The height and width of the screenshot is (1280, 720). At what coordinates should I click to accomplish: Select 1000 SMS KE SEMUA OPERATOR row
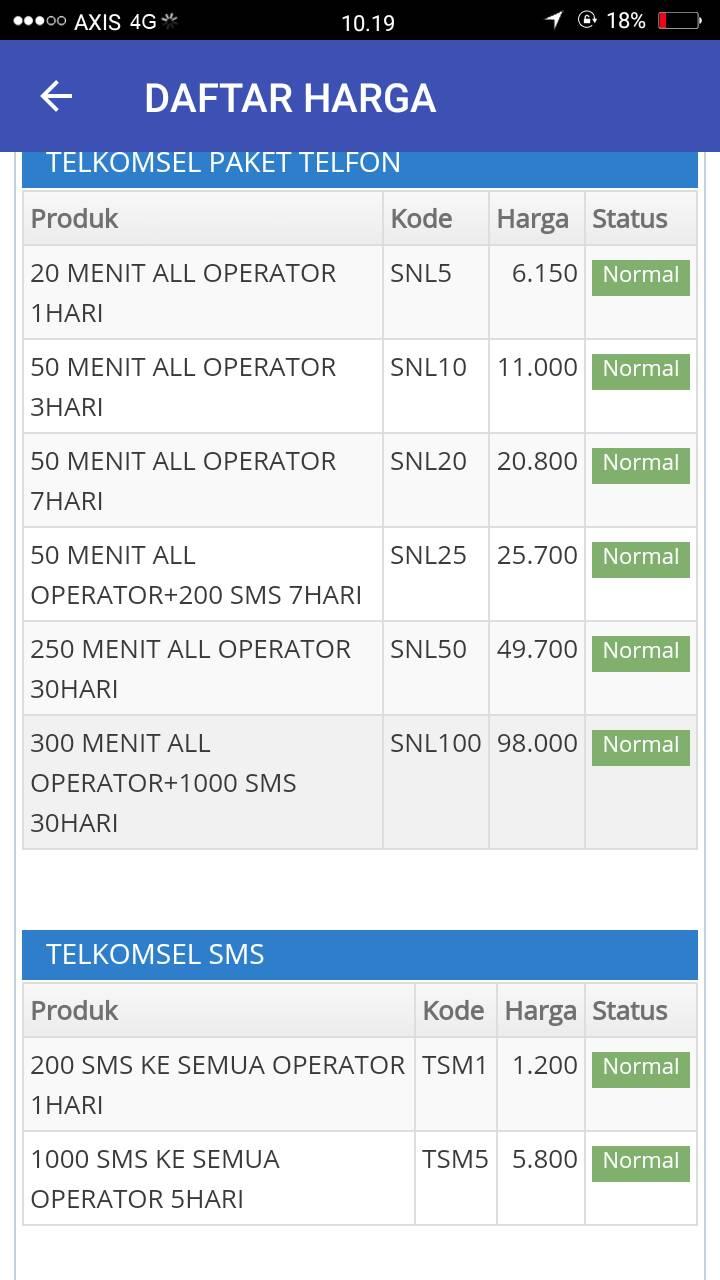360,1178
